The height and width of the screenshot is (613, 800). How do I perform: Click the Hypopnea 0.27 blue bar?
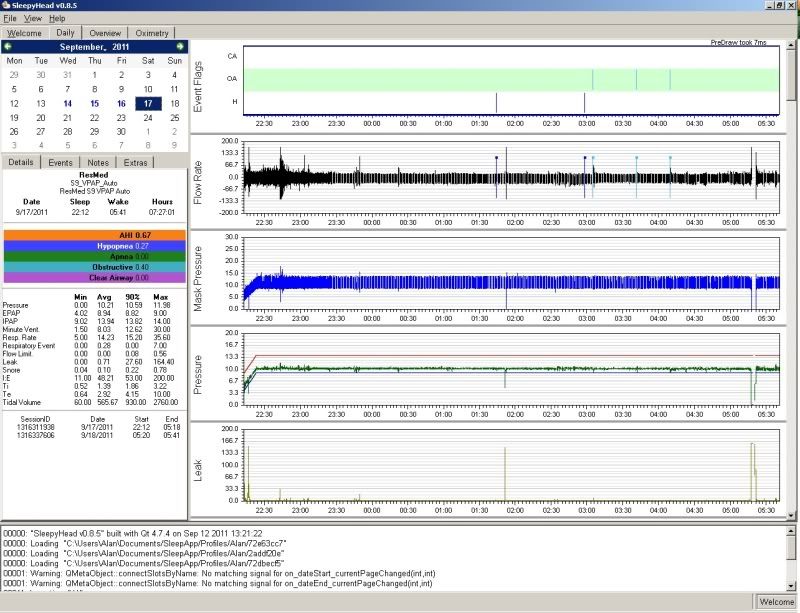click(95, 246)
